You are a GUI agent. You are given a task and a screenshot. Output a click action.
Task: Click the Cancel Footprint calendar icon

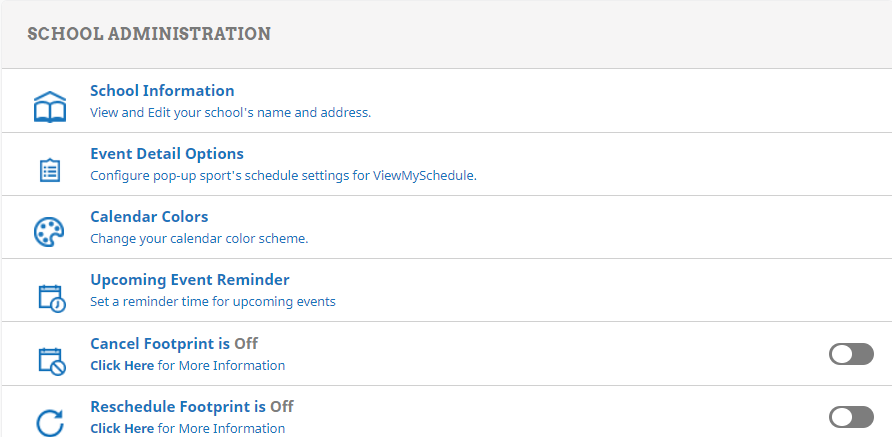[x=50, y=360]
